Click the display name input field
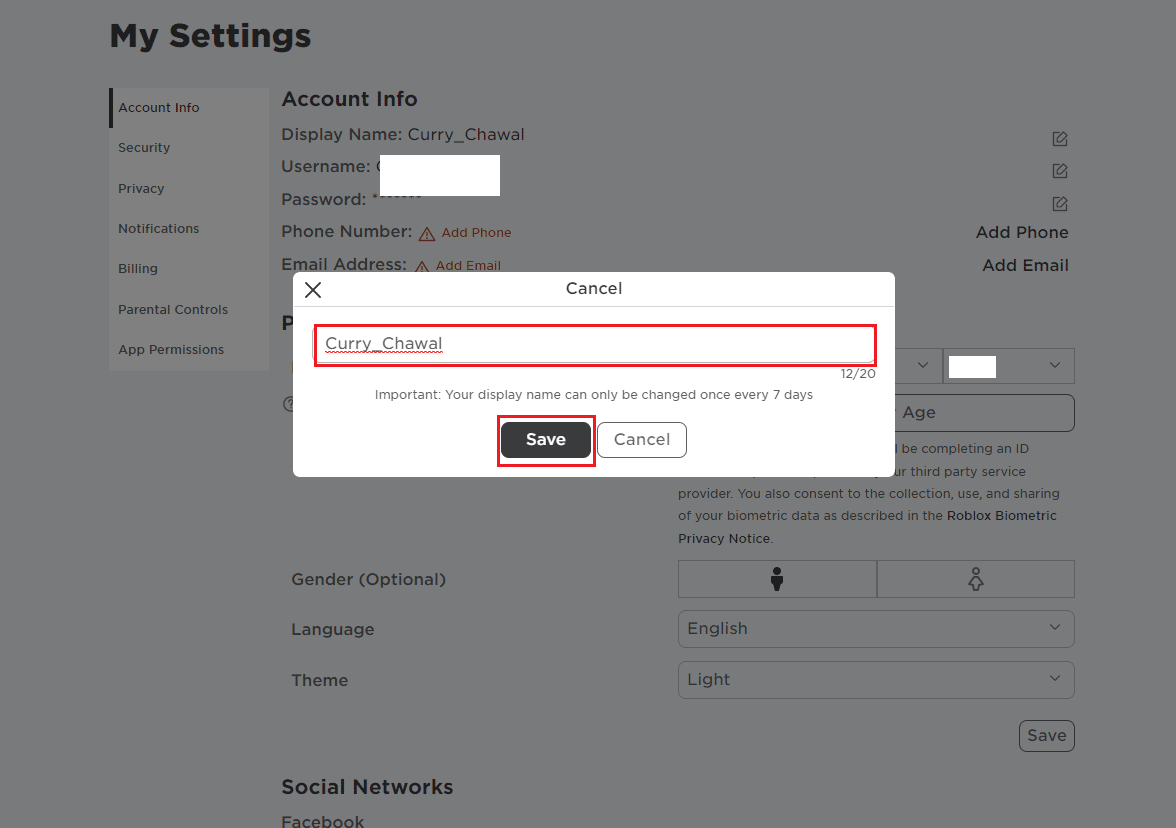Viewport: 1176px width, 828px height. [594, 344]
